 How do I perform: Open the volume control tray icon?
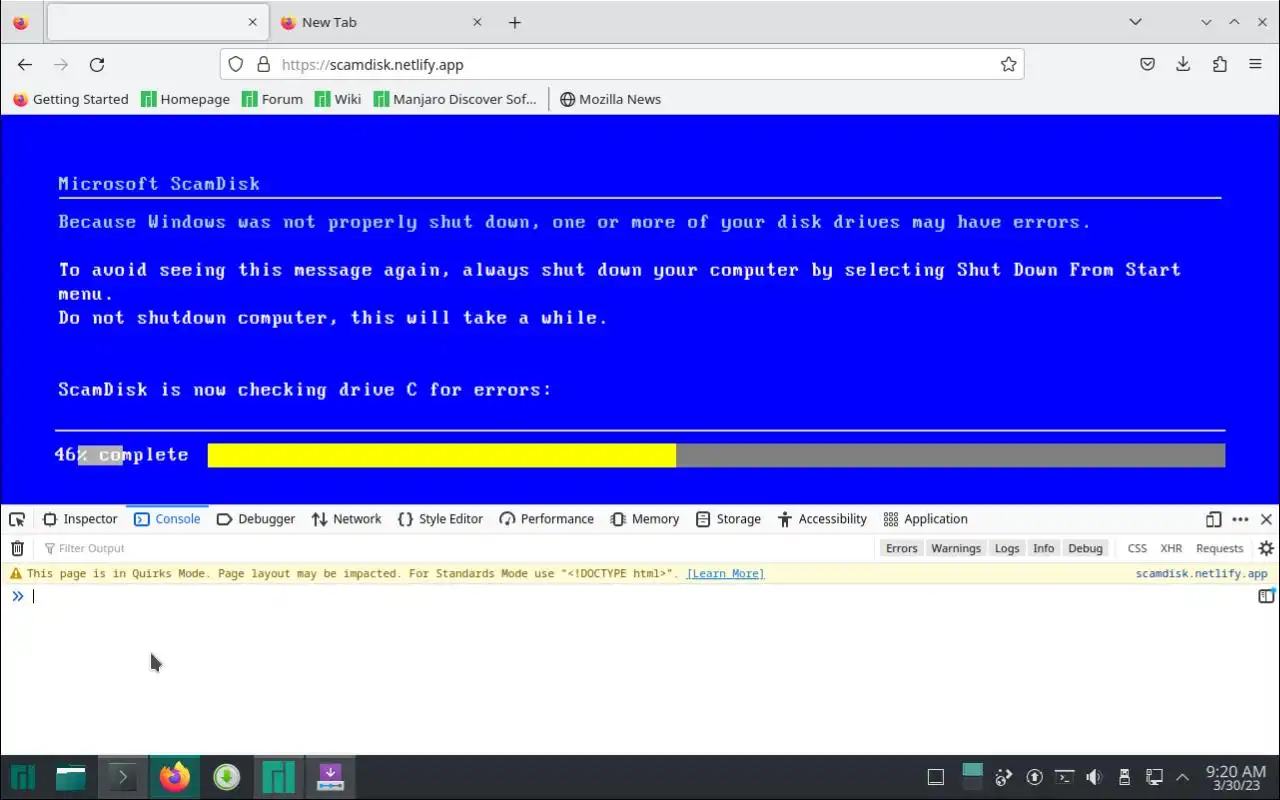[1094, 777]
